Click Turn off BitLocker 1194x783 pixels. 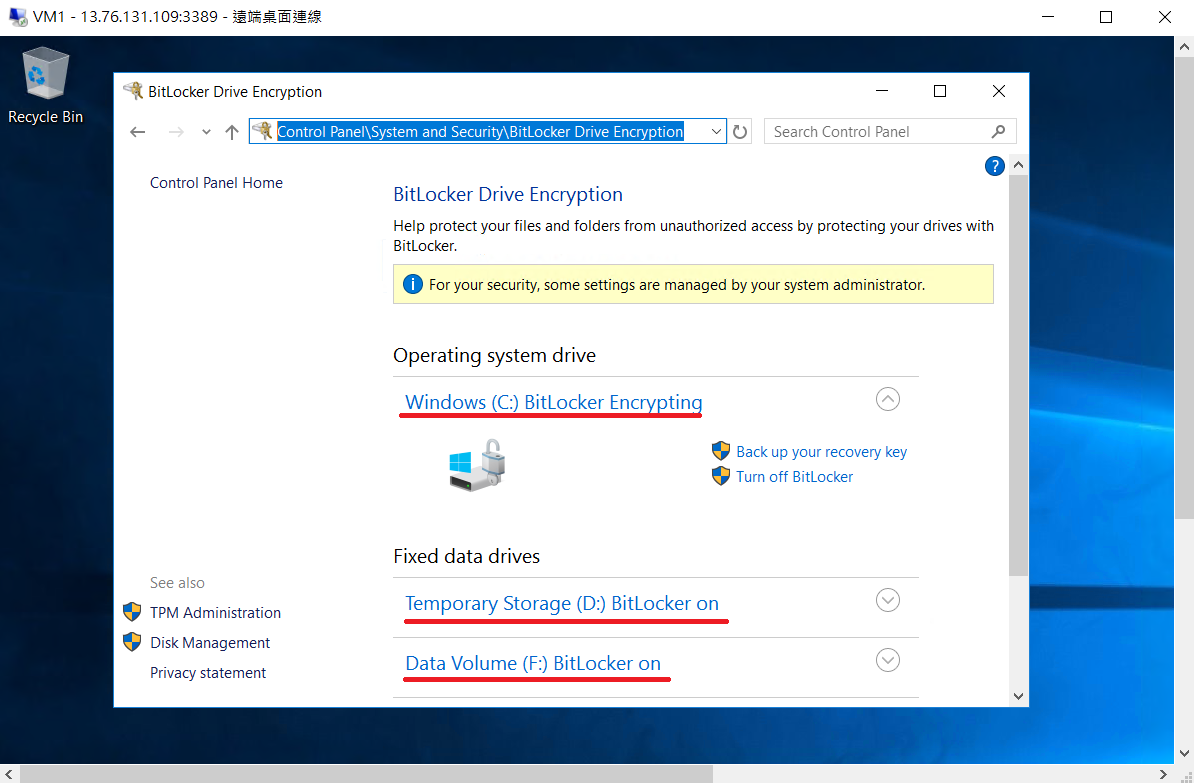[x=794, y=477]
